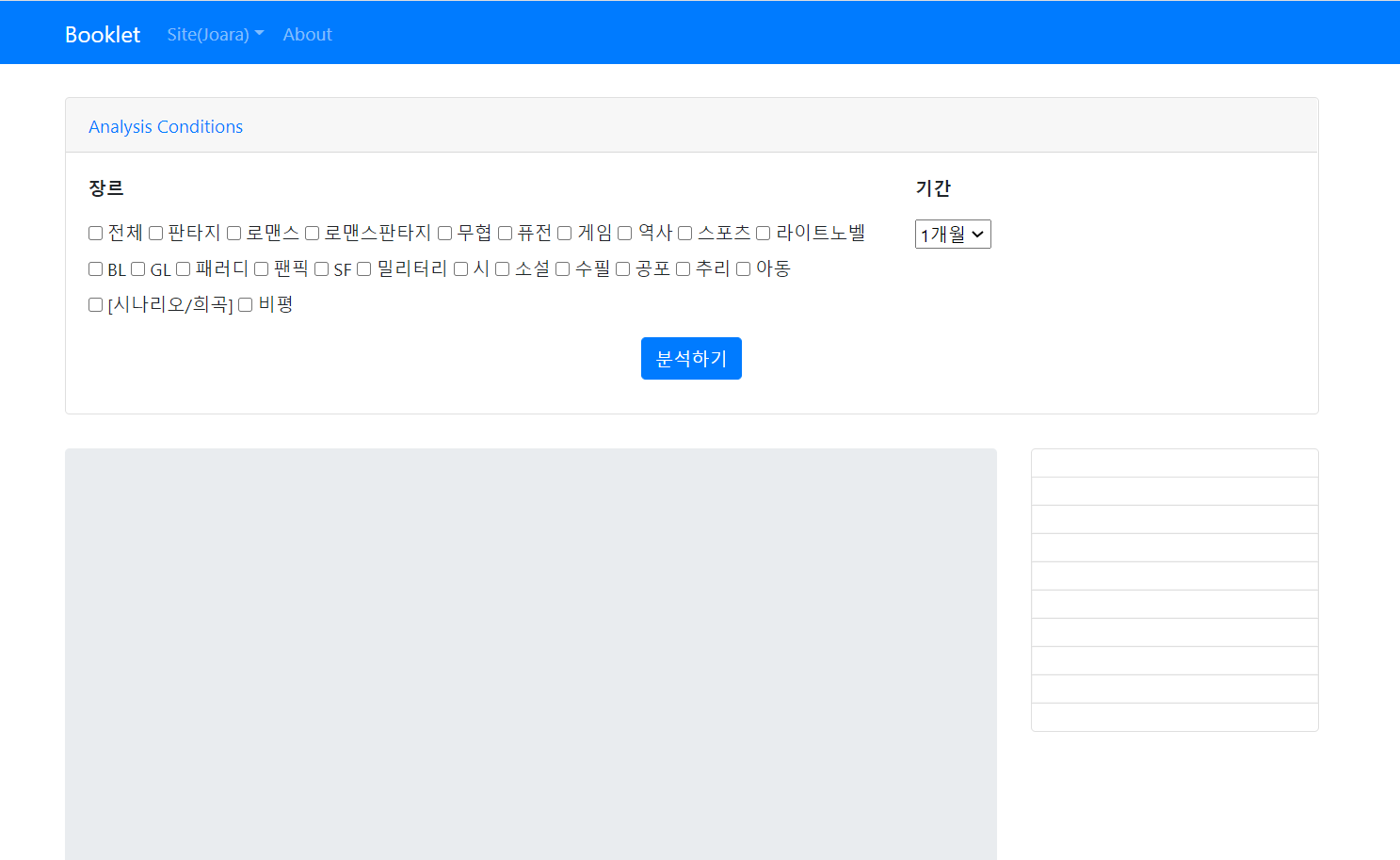Select the 공포 genre checkbox

pos(622,268)
